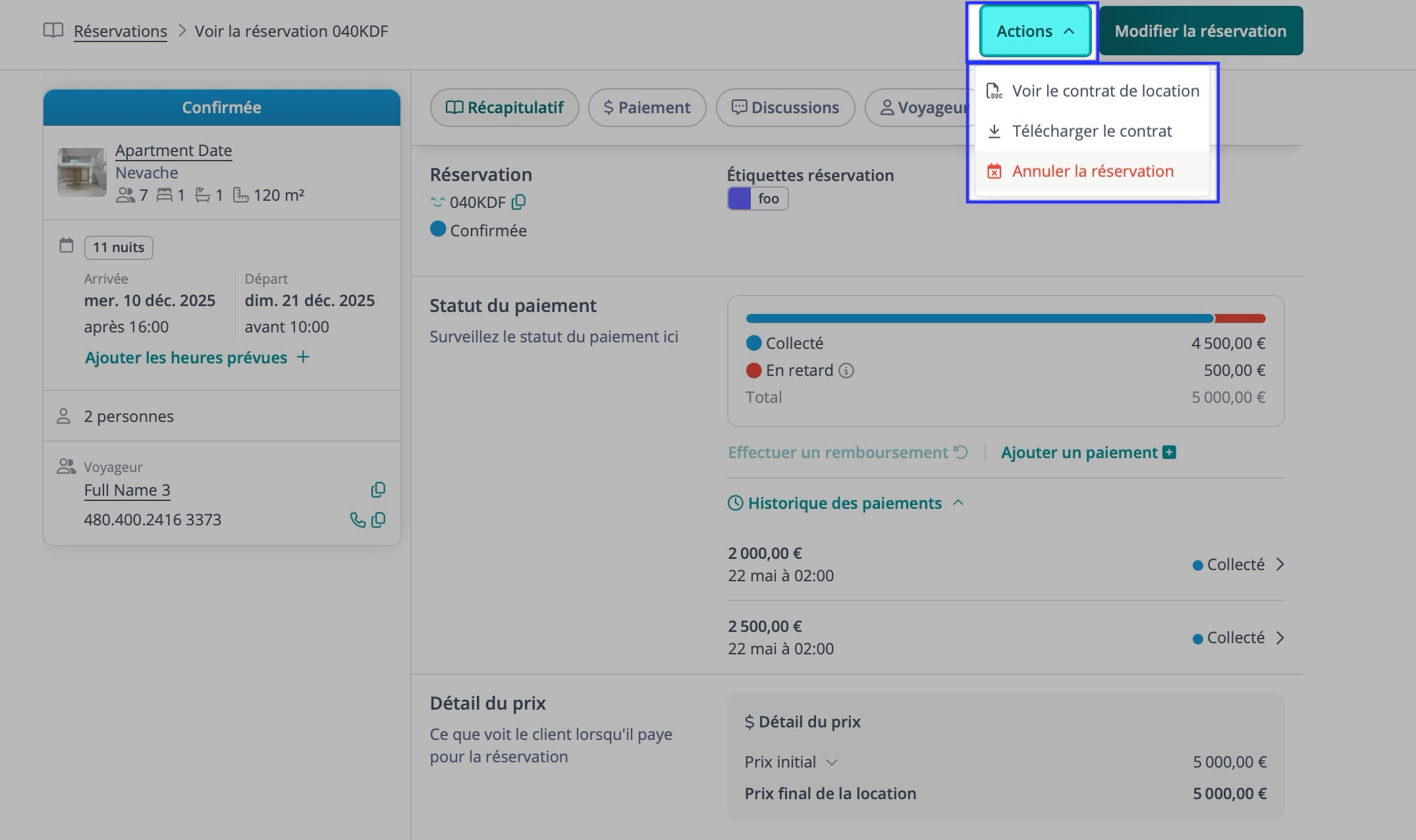Select Annuler la réservation option

(1093, 171)
